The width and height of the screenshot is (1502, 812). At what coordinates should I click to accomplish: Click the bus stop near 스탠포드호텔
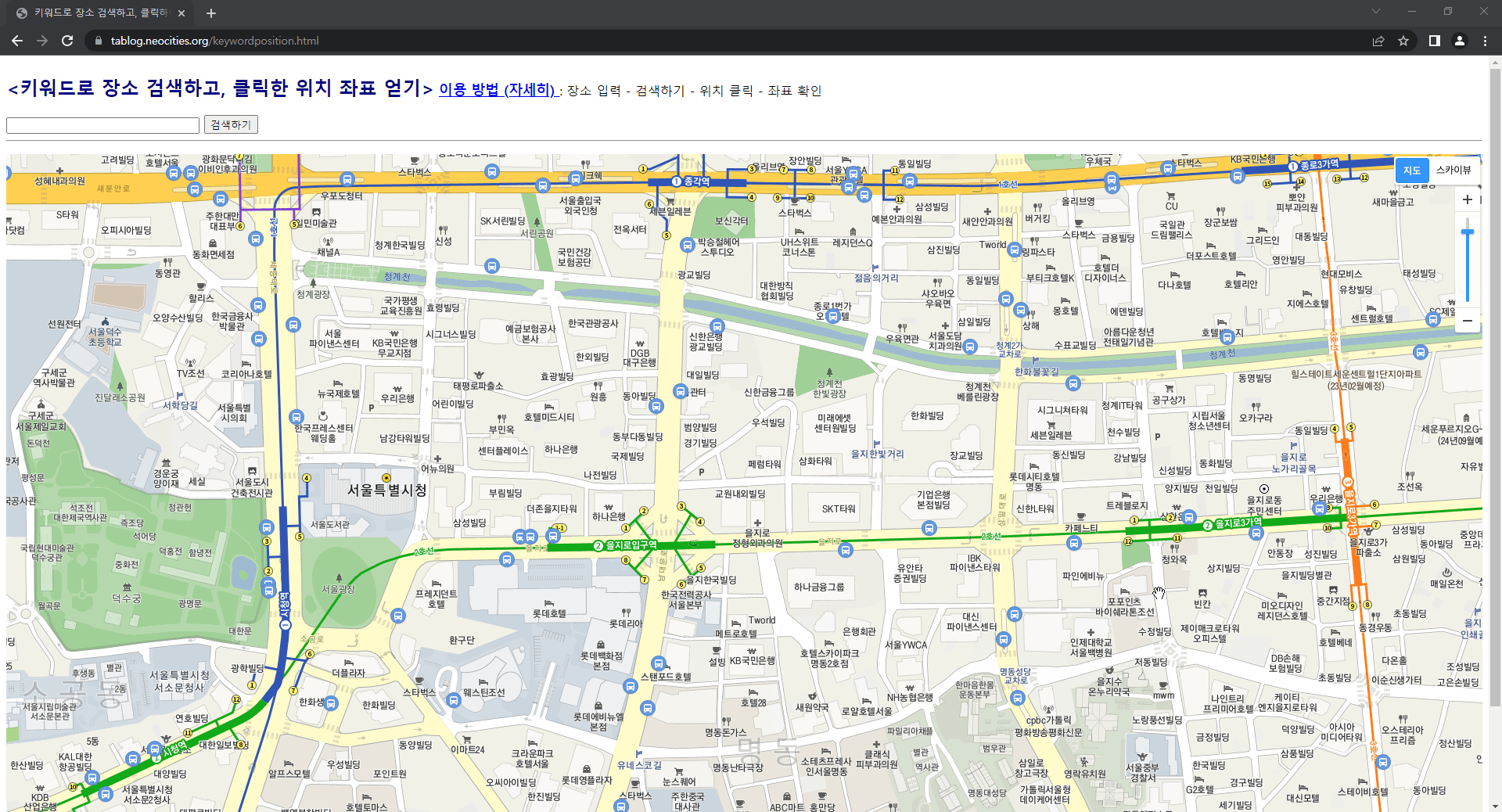pyautogui.click(x=659, y=663)
